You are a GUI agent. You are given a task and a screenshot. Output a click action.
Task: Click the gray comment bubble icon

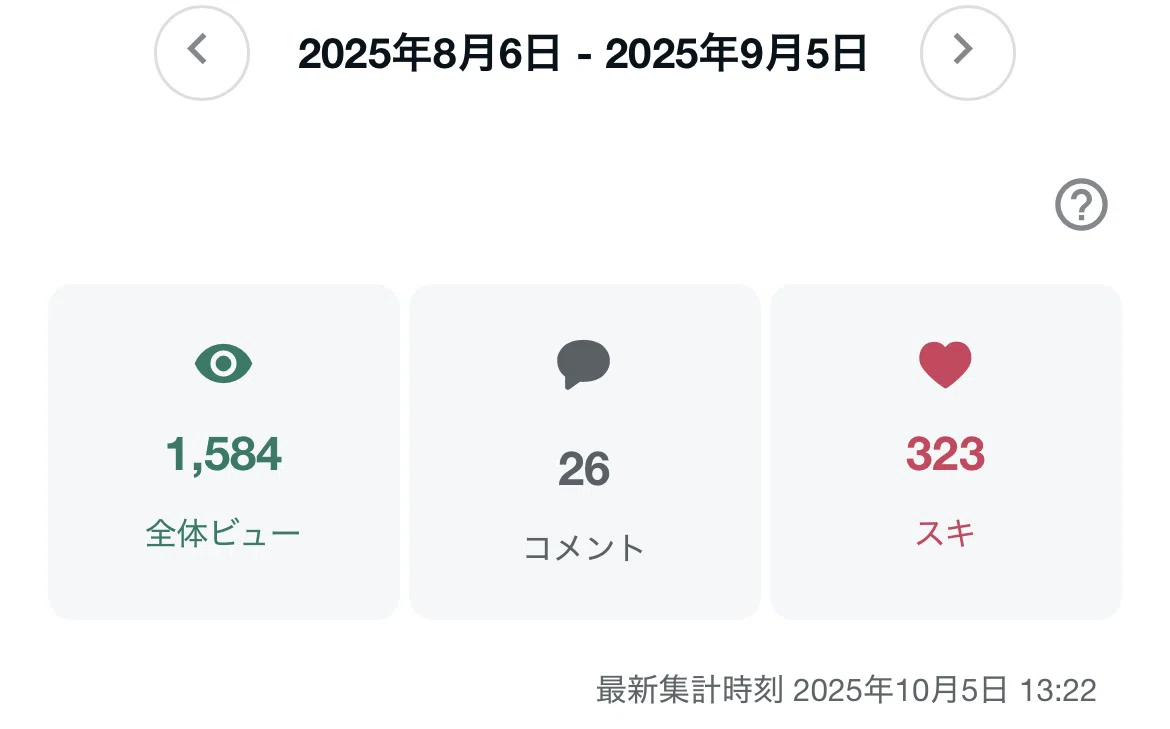coord(584,364)
